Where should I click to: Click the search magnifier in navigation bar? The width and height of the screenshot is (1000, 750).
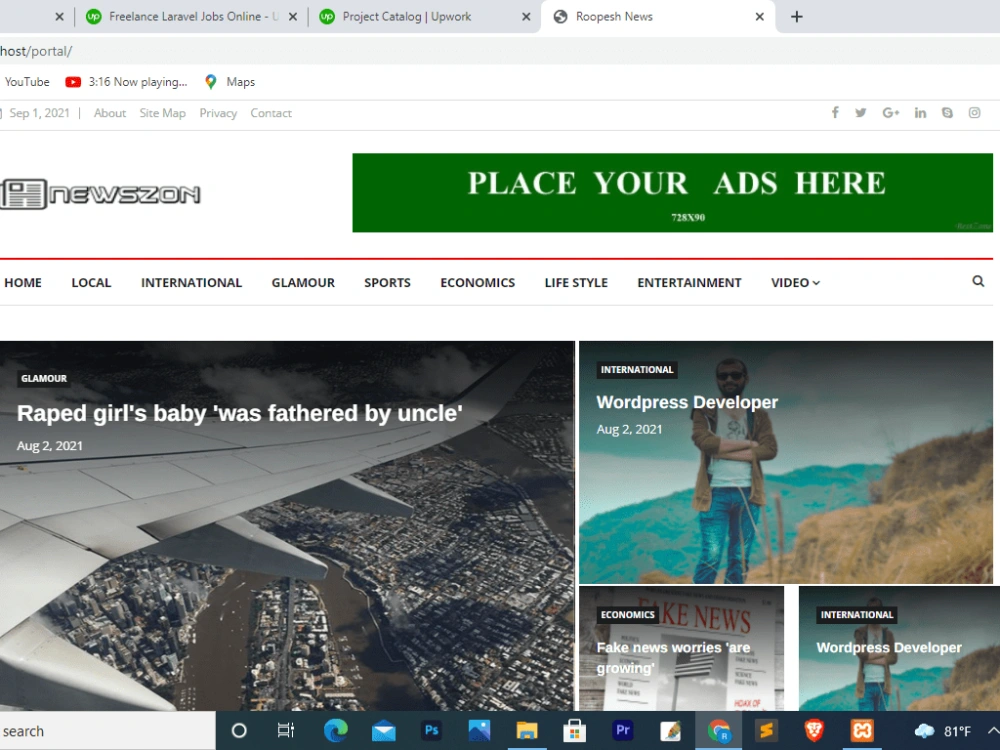pyautogui.click(x=978, y=281)
